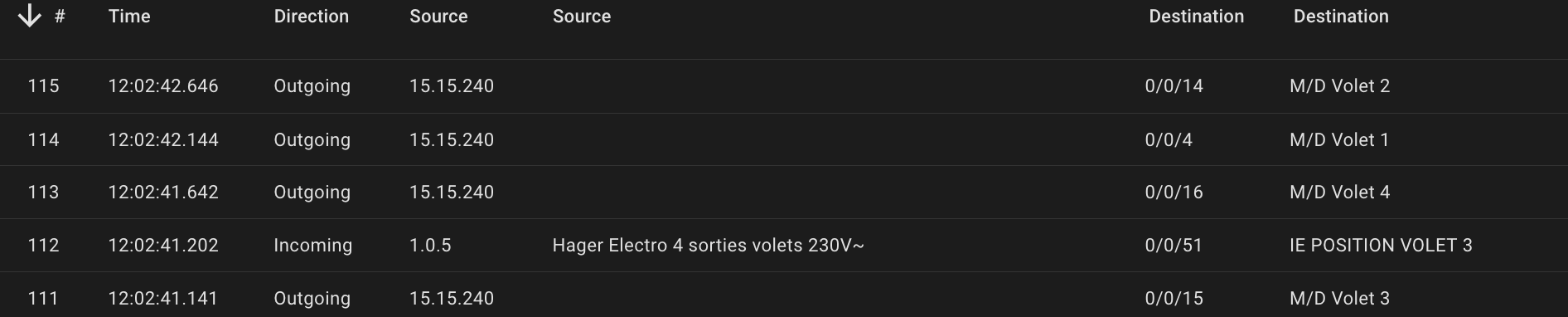Click source address 1.0.5

coord(430,246)
